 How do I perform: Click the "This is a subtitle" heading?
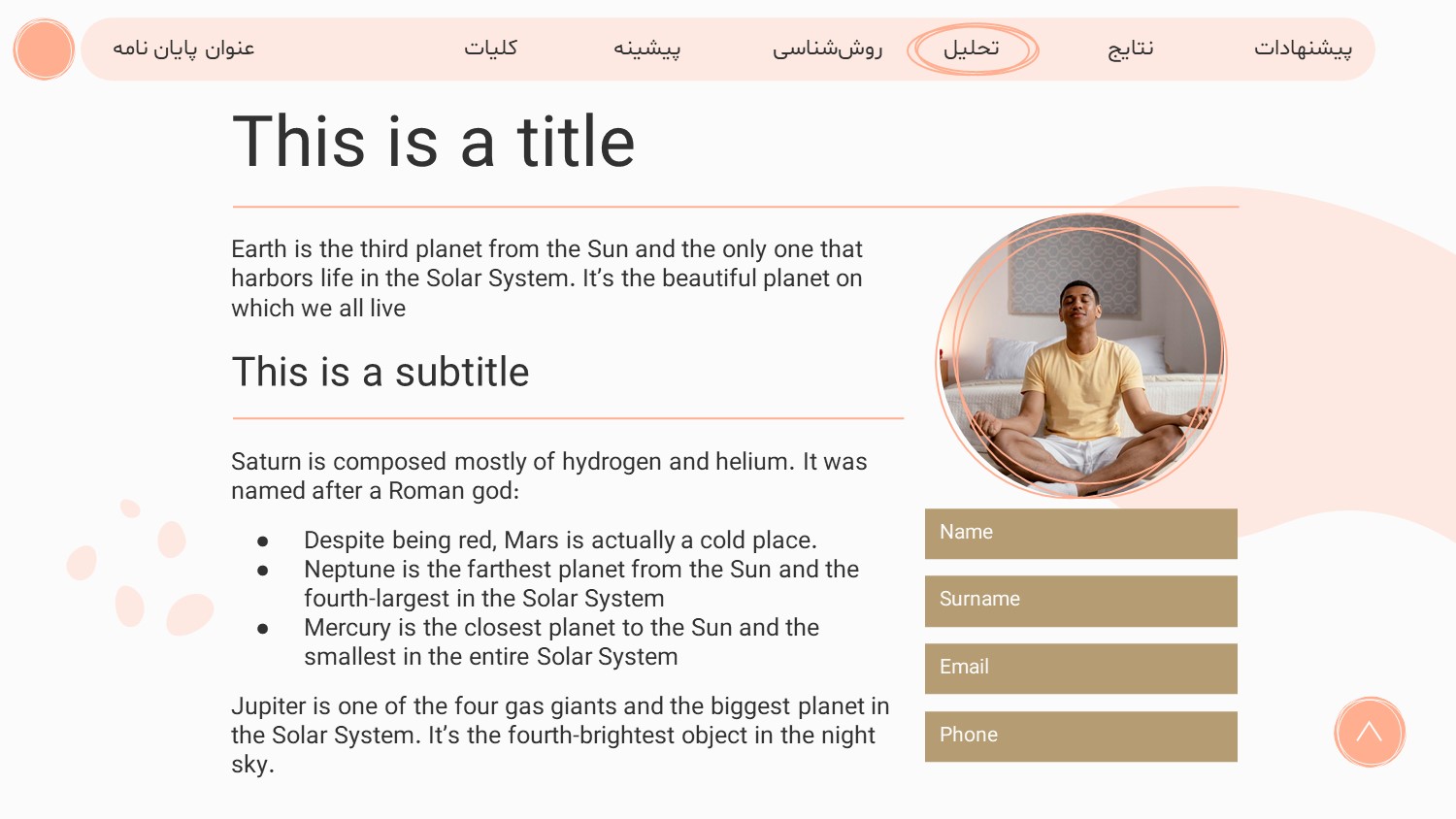pyautogui.click(x=381, y=373)
